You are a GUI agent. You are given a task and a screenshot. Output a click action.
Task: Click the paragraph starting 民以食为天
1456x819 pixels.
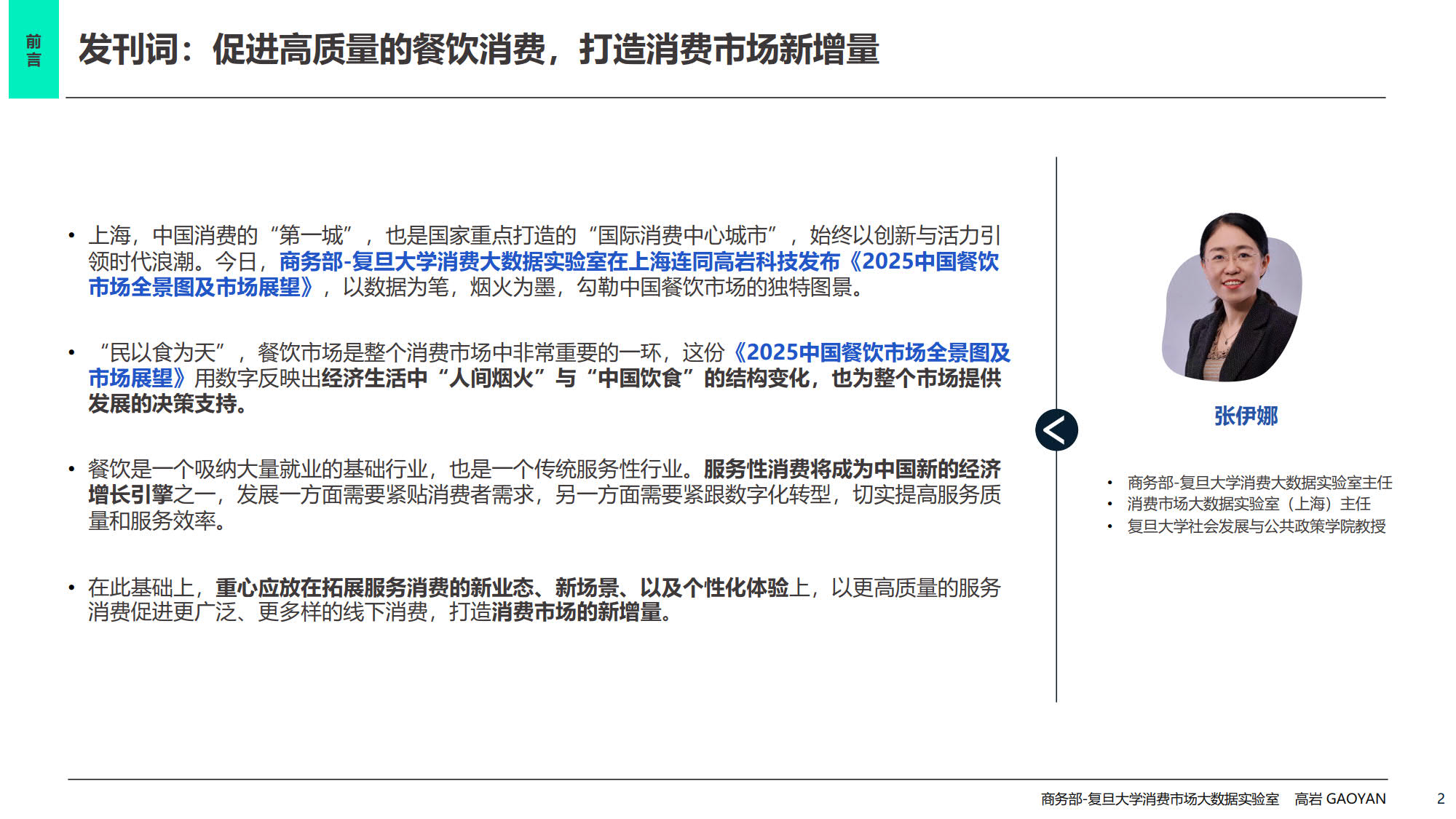(x=549, y=378)
